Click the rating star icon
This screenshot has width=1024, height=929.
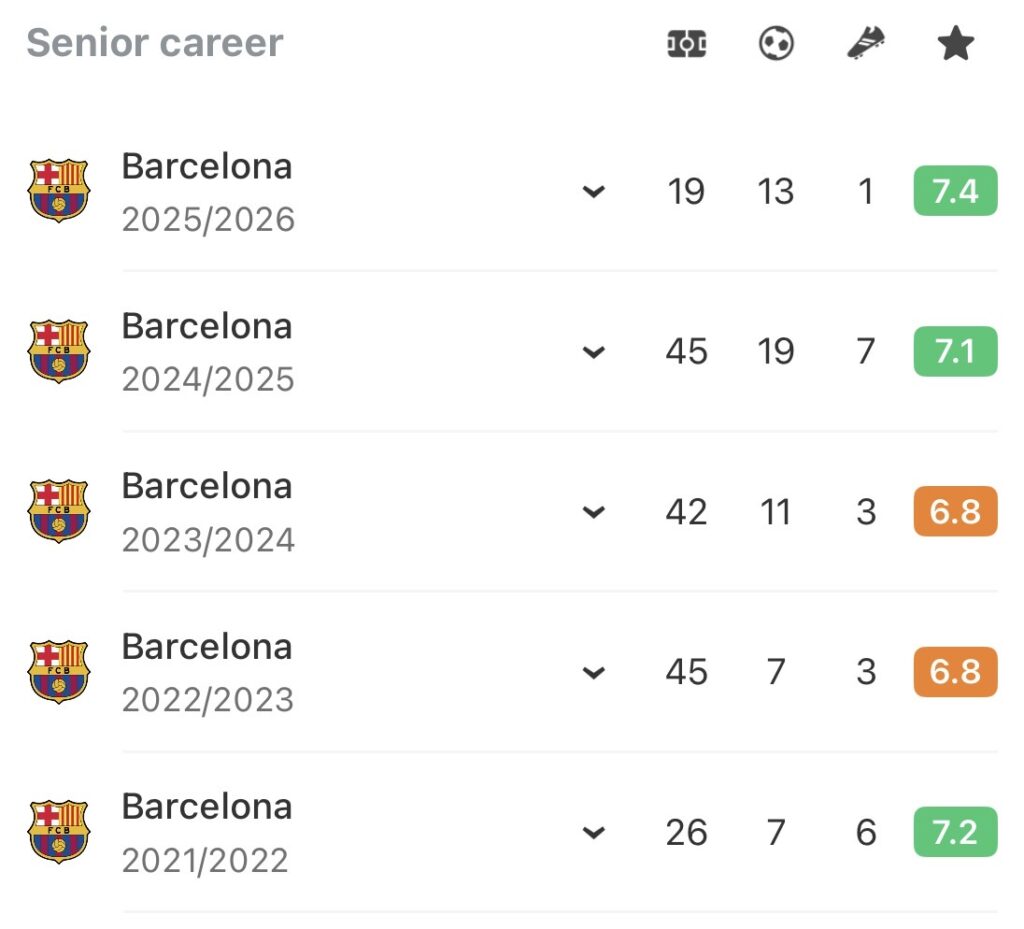[x=955, y=44]
